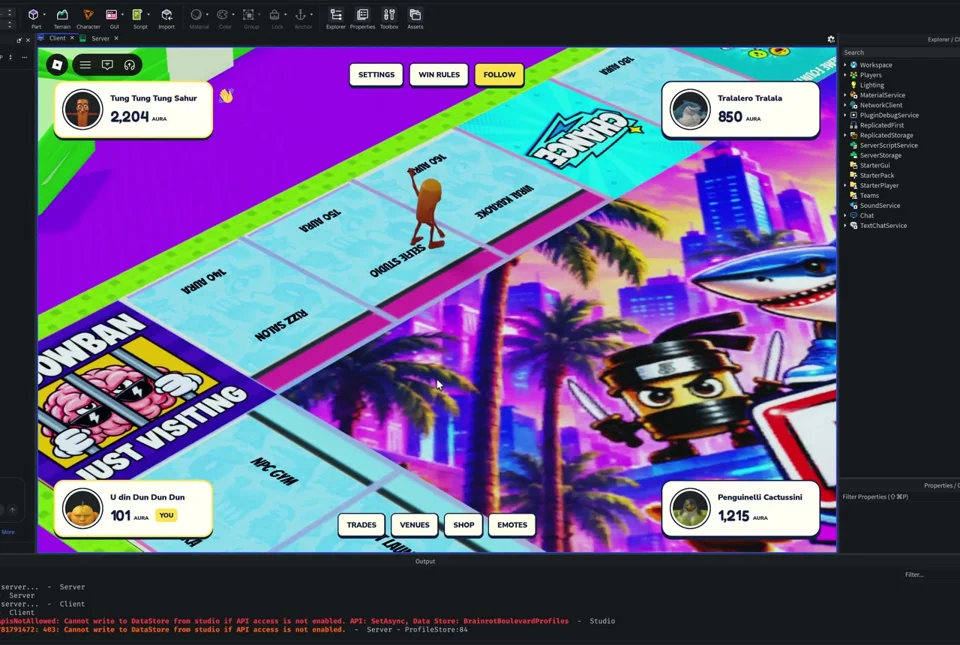Expand the MaterialService node
Image resolution: width=960 pixels, height=645 pixels.
click(x=846, y=95)
